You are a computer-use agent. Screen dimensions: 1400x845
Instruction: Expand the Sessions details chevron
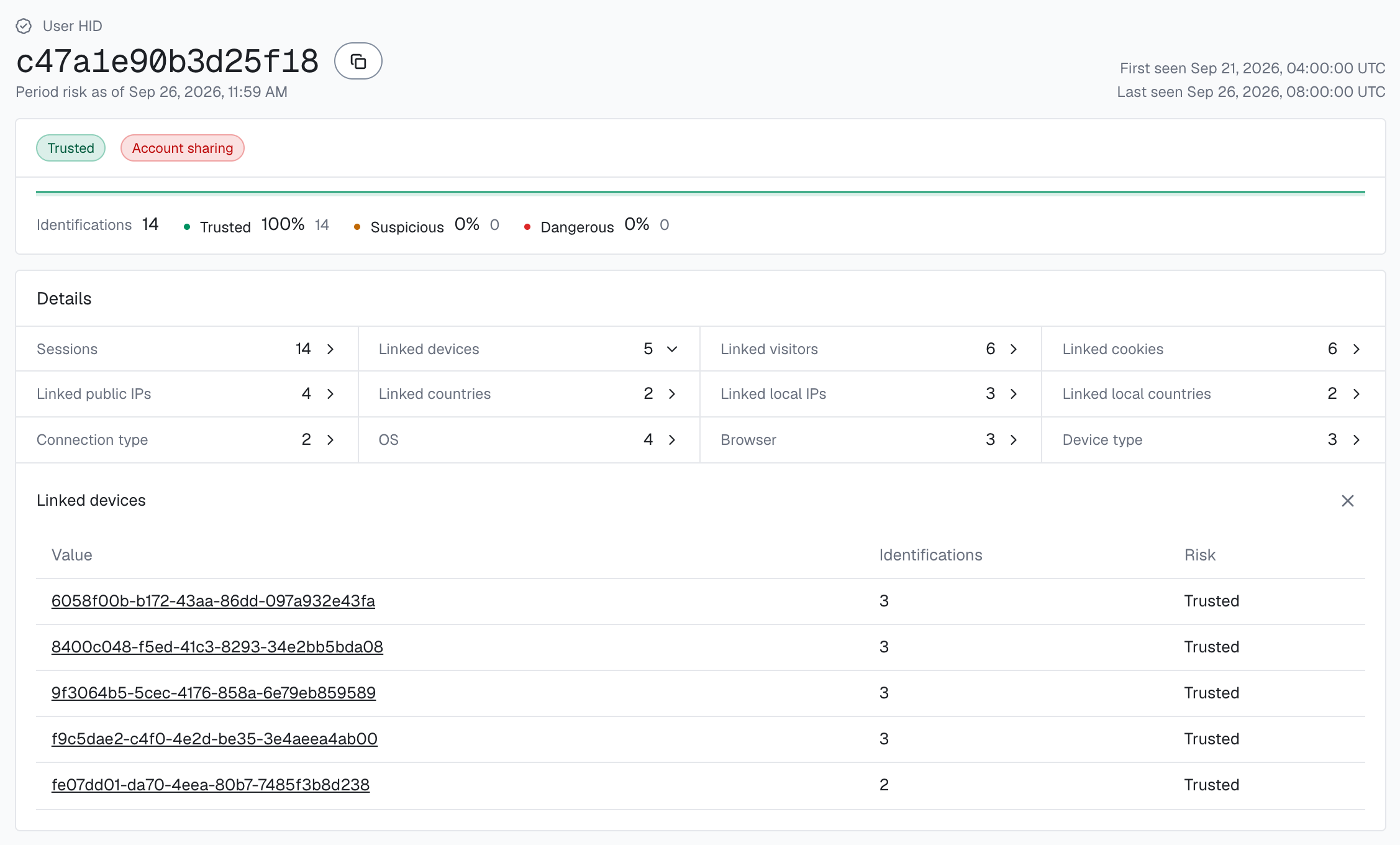pos(330,349)
